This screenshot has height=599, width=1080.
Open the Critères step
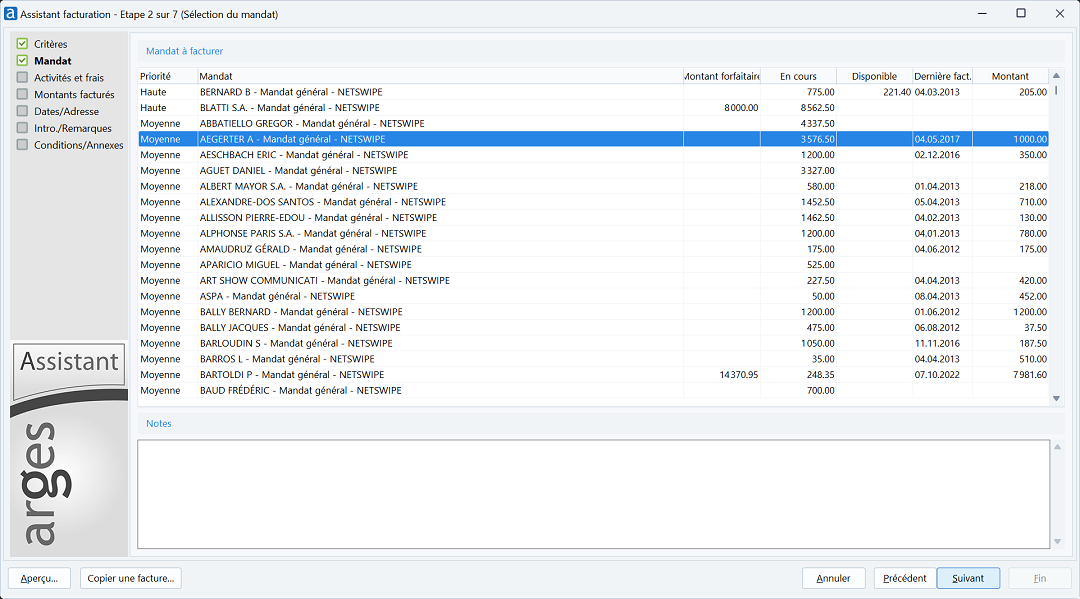[51, 44]
